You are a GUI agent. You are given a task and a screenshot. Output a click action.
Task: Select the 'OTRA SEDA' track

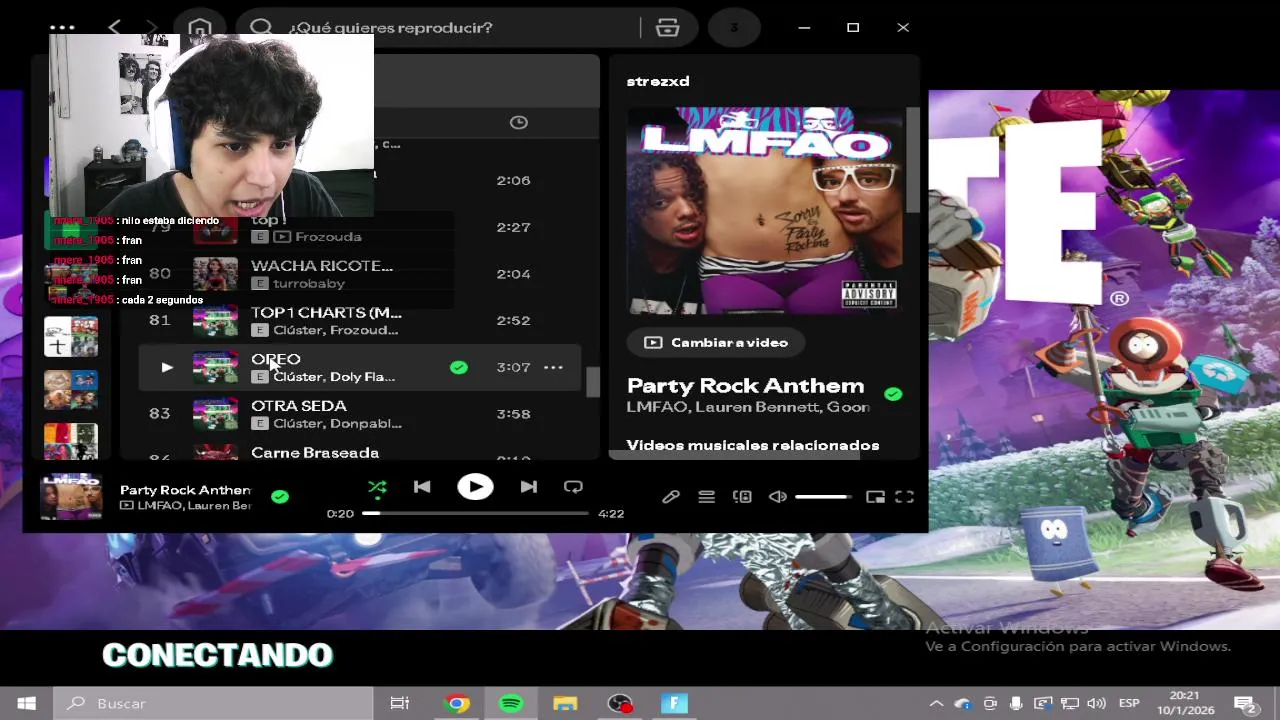pos(299,405)
